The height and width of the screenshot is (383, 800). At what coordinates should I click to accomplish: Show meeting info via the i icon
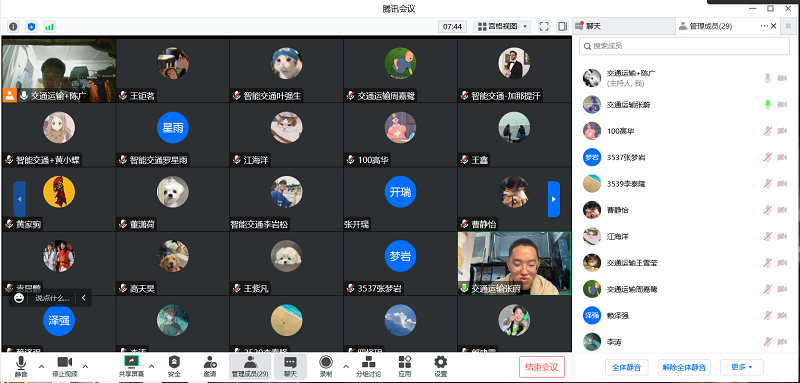coord(13,27)
